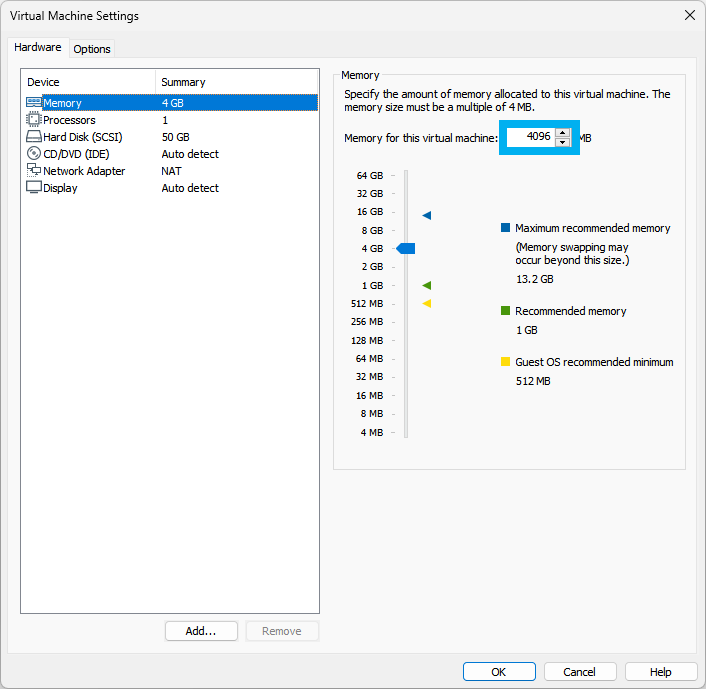
Task: Click the 50 GB hard disk summary
Action: pyautogui.click(x=176, y=137)
